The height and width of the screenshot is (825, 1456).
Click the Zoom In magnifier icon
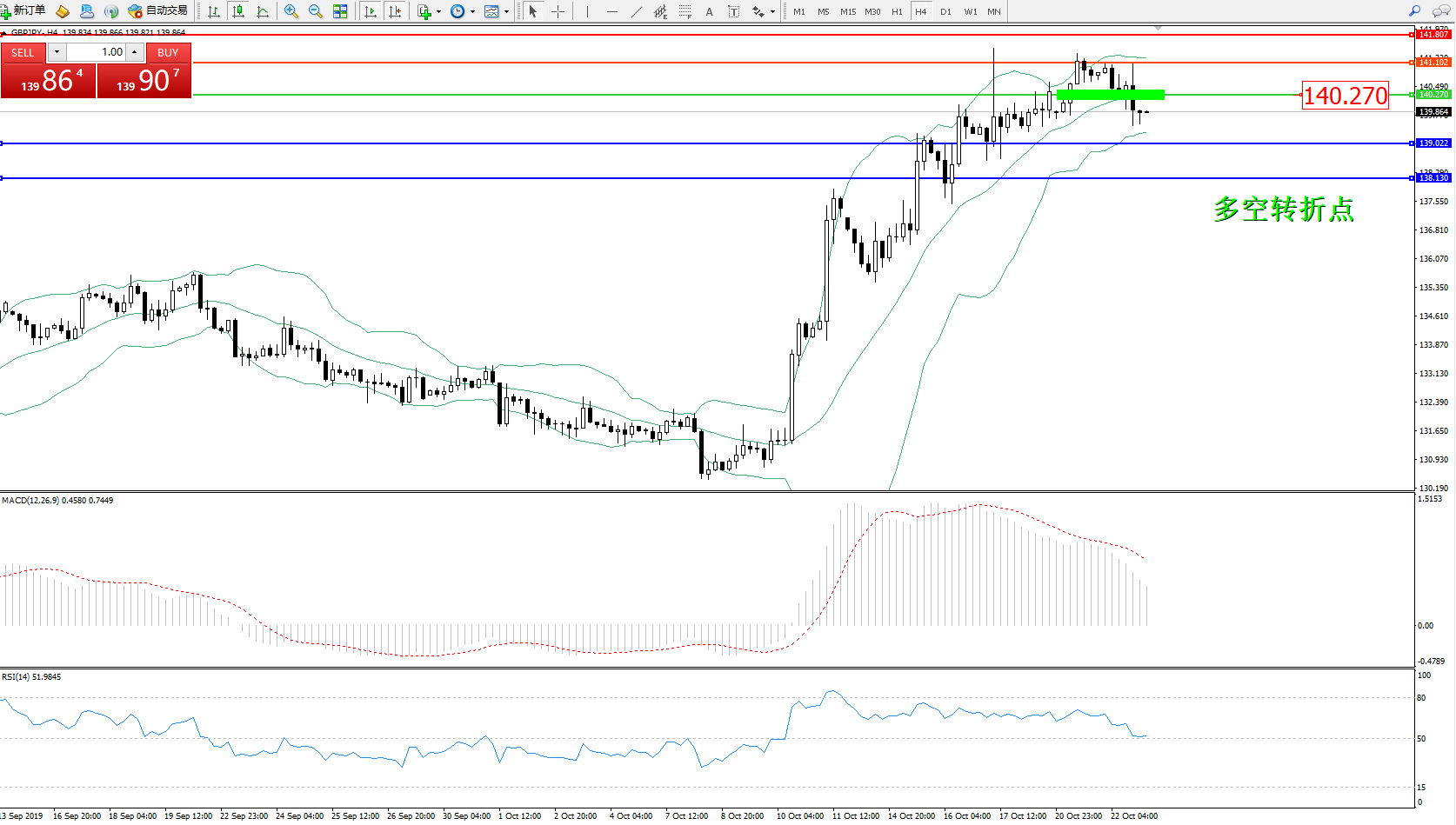291,11
